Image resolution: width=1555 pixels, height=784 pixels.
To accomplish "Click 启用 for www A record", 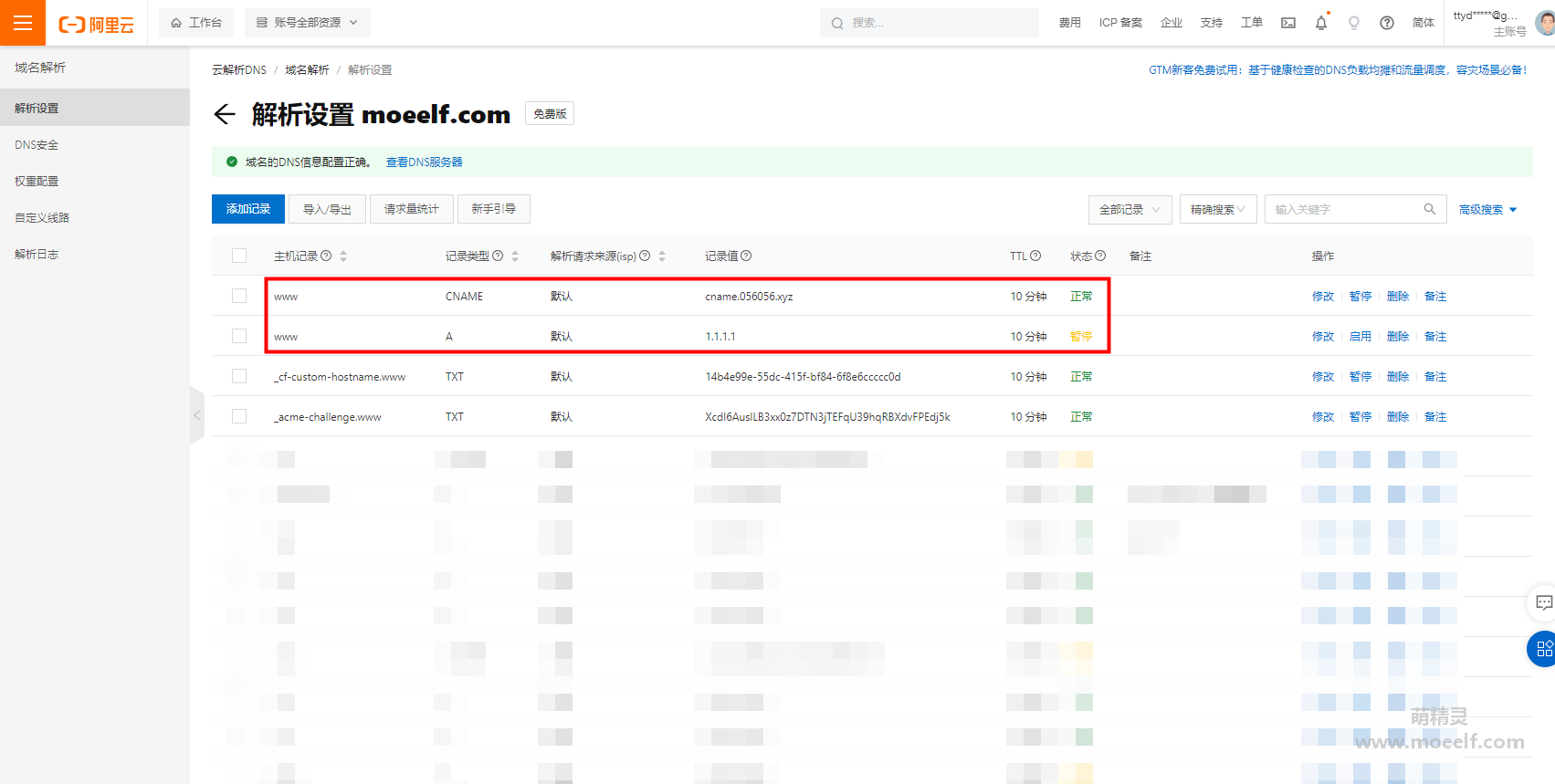I will (x=1361, y=336).
